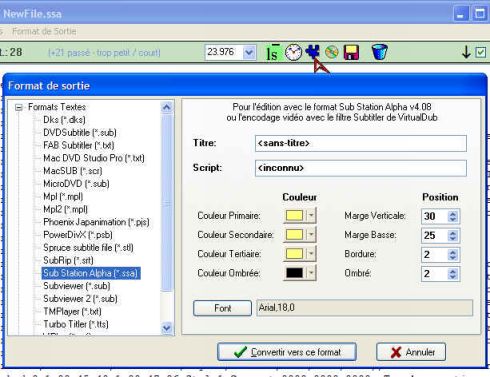Select DVDSubtitle (*.sub) format

[80, 133]
